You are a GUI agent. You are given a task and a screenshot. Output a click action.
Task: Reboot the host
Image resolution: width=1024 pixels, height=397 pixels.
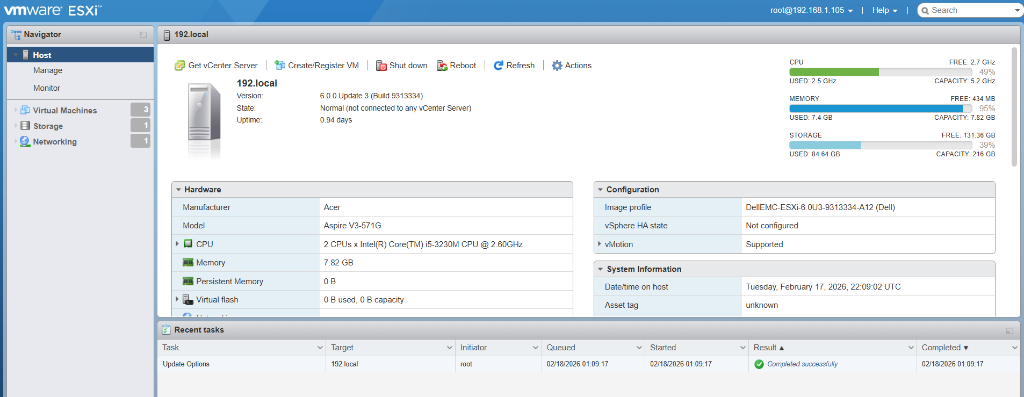pyautogui.click(x=456, y=65)
